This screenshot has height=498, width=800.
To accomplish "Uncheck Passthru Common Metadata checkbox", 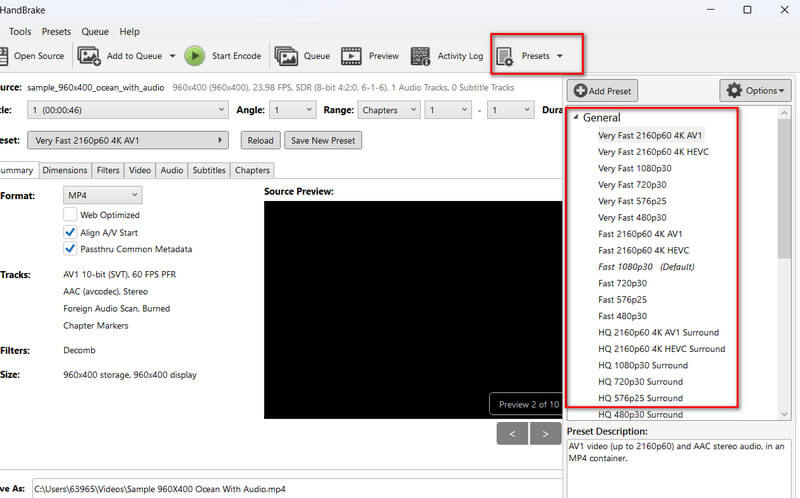I will (70, 249).
